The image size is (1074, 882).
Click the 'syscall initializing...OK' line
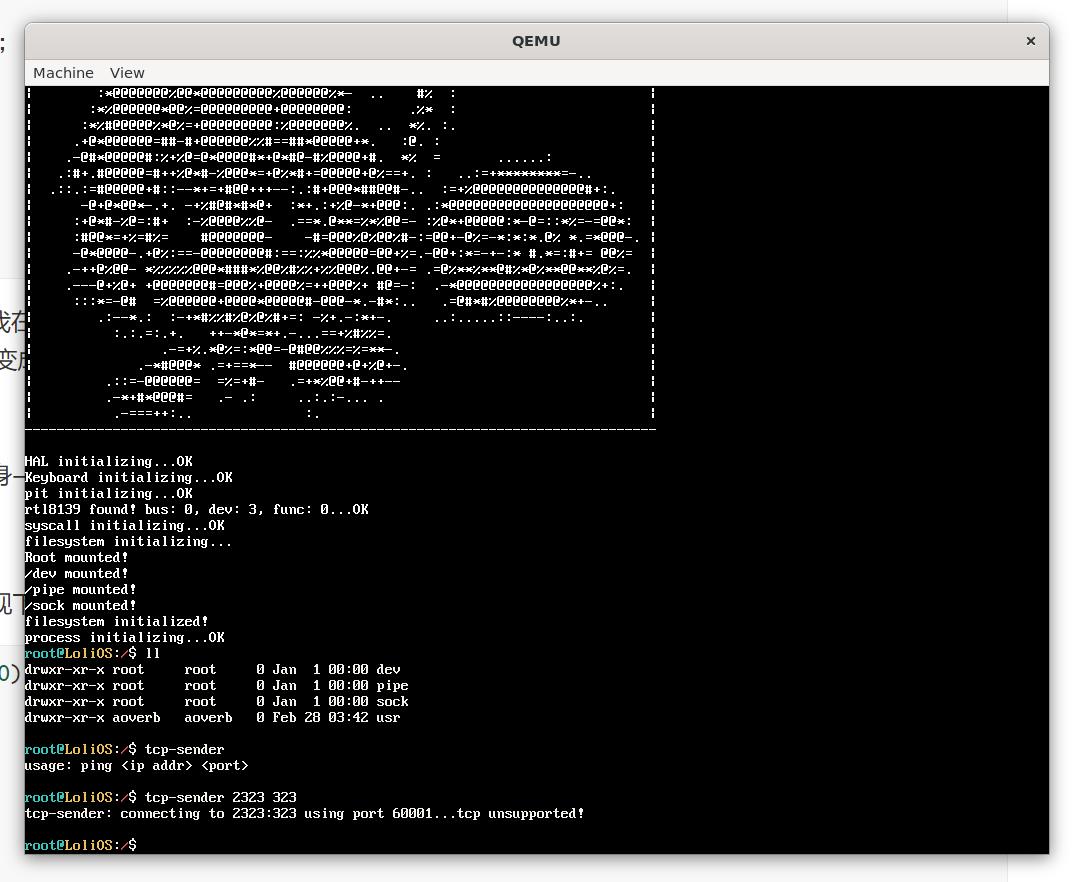124,525
